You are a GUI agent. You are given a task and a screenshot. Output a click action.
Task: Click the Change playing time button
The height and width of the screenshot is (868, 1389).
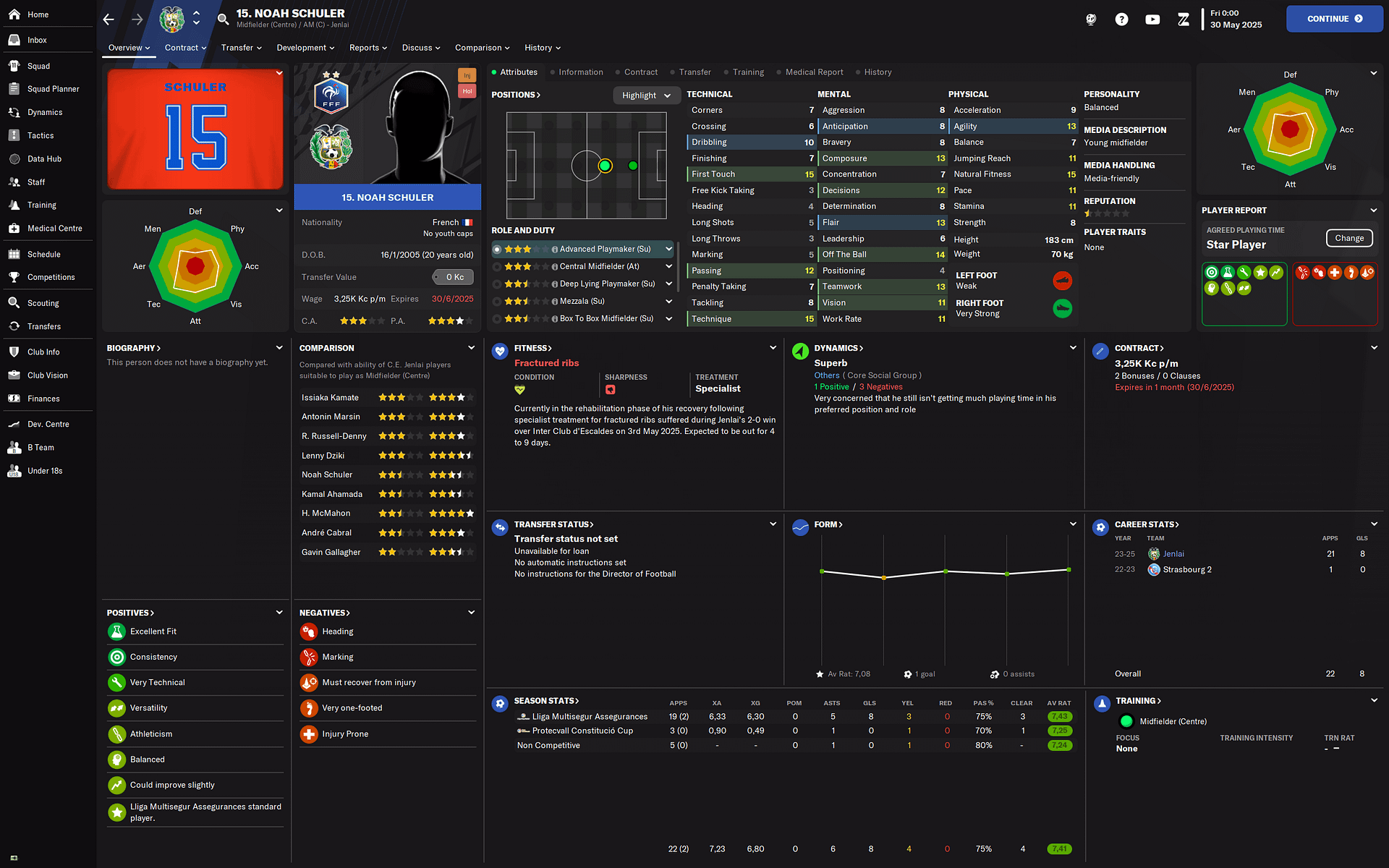[1348, 238]
